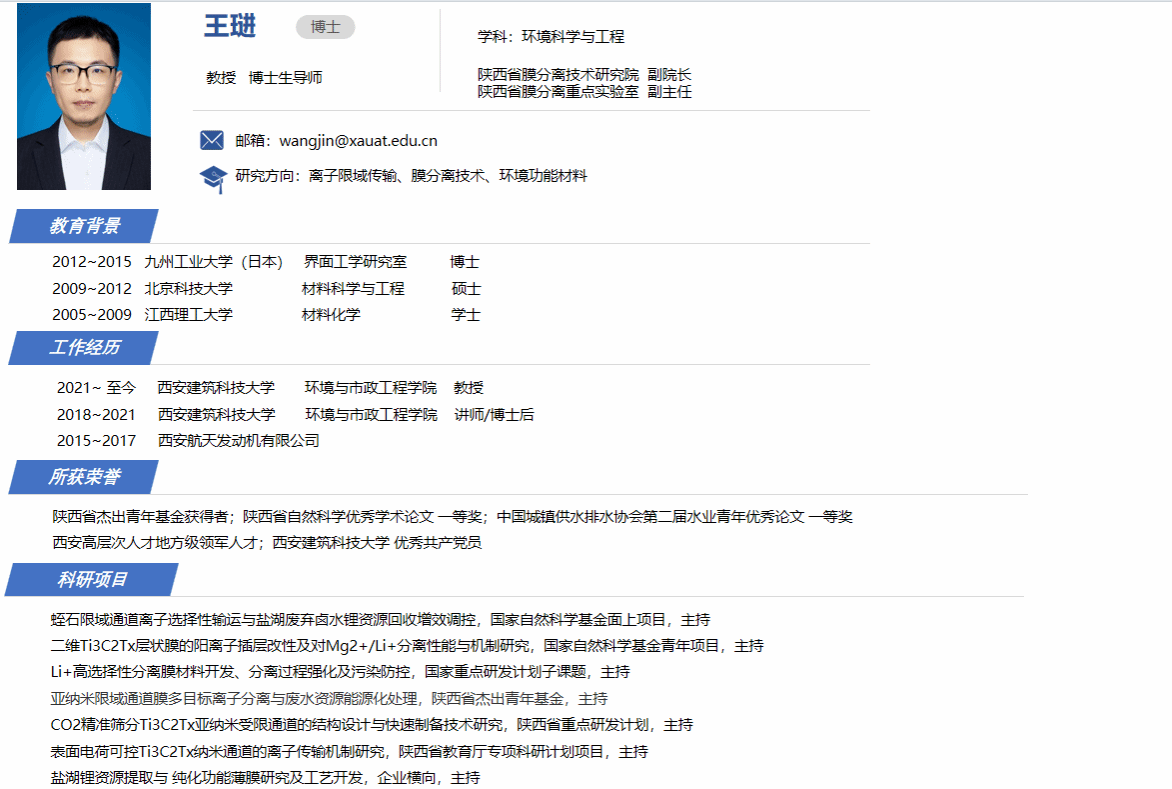Click the 九州工业大学（日本）education entry
The width and height of the screenshot is (1172, 789).
click(213, 262)
